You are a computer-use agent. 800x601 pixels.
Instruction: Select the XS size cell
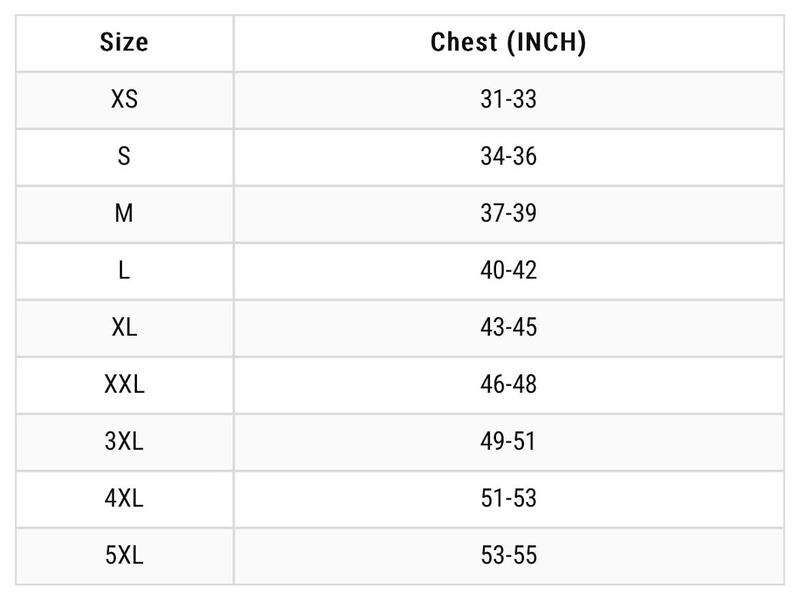(124, 100)
